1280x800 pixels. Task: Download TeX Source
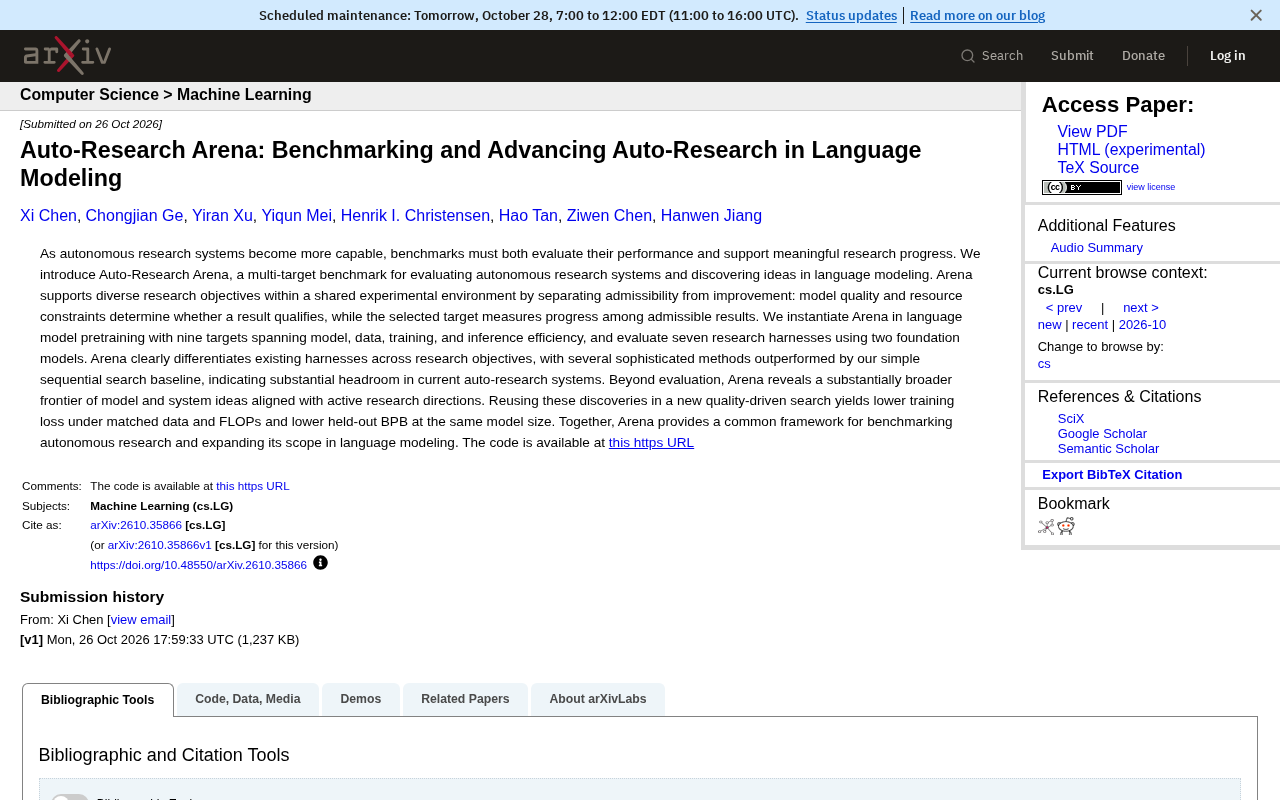pyautogui.click(x=1098, y=168)
